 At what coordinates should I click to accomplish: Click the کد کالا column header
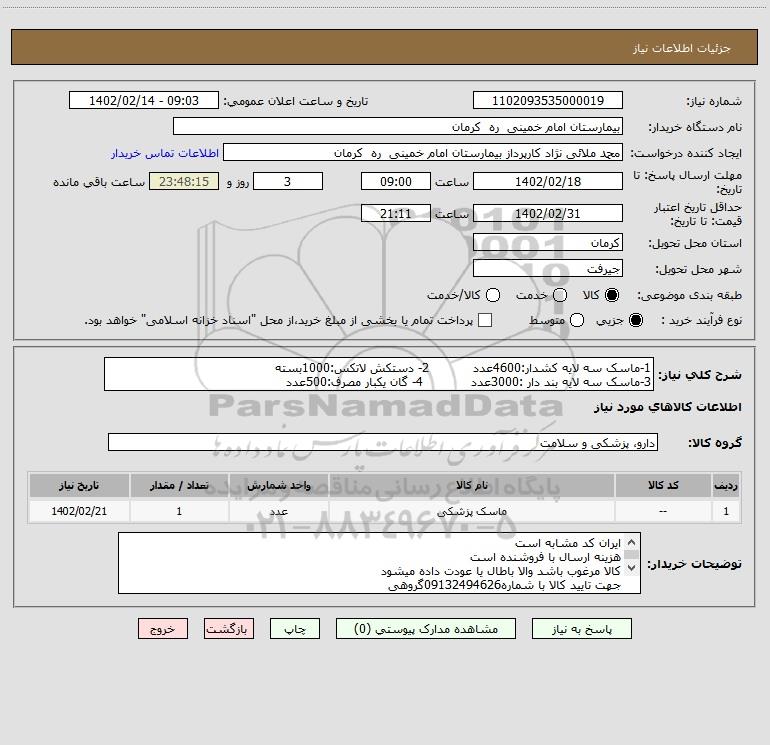(x=663, y=485)
